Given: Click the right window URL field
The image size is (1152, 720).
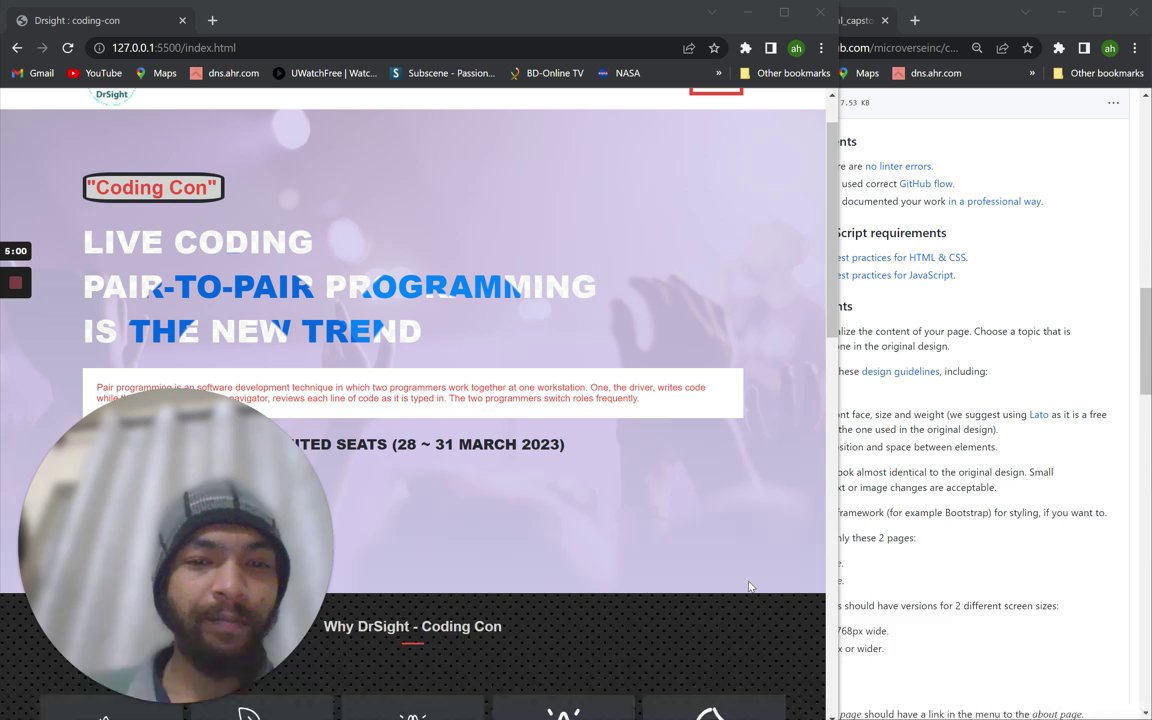Looking at the screenshot, I should click(x=900, y=48).
